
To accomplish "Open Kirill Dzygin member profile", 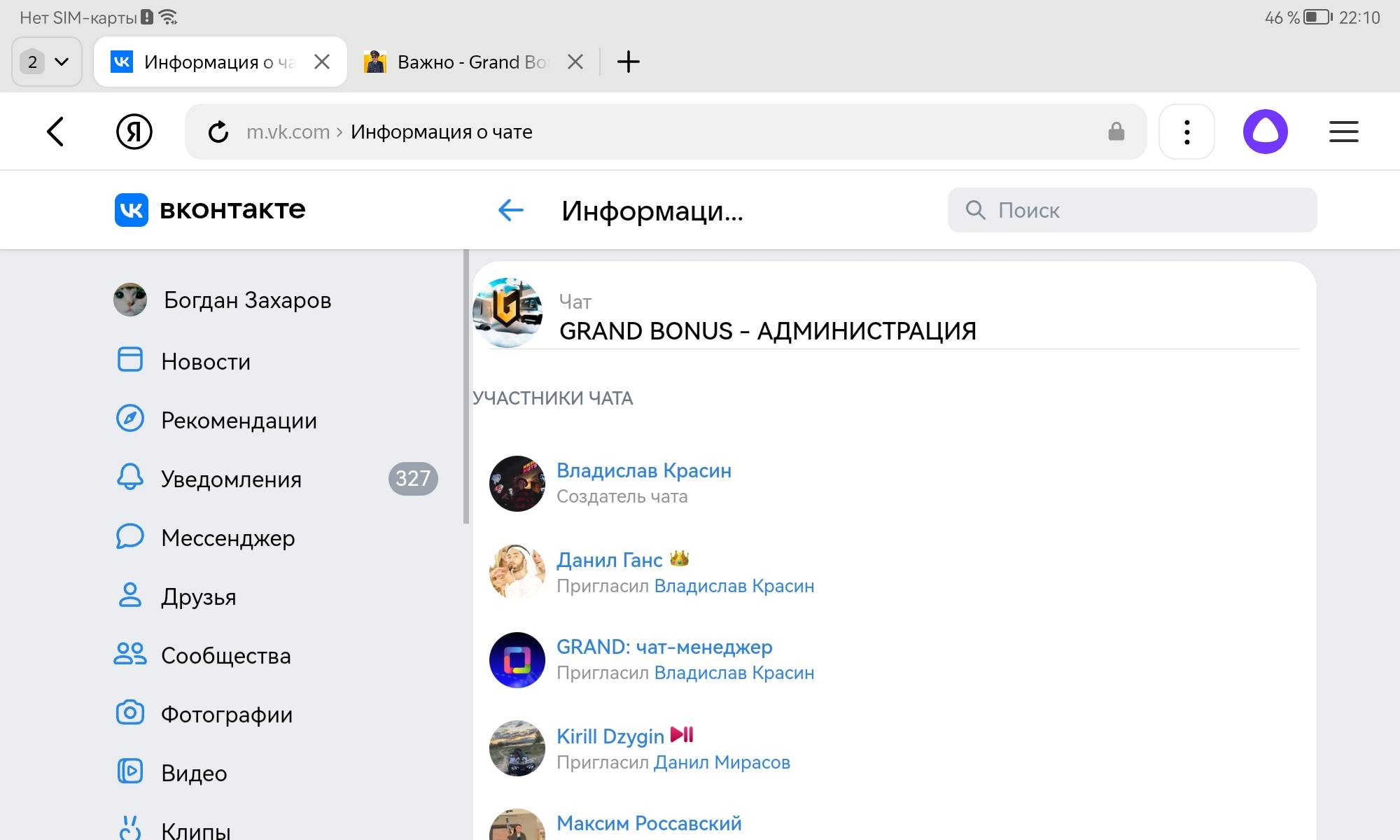I will [x=610, y=736].
